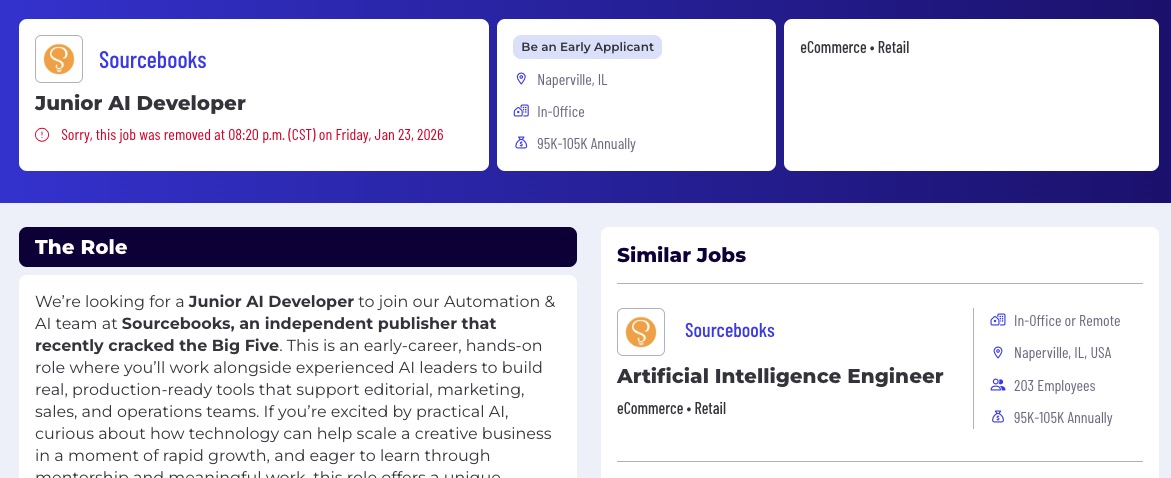Open the Sourcebooks company link in header
Screen dimensions: 1171x478
[x=153, y=59]
